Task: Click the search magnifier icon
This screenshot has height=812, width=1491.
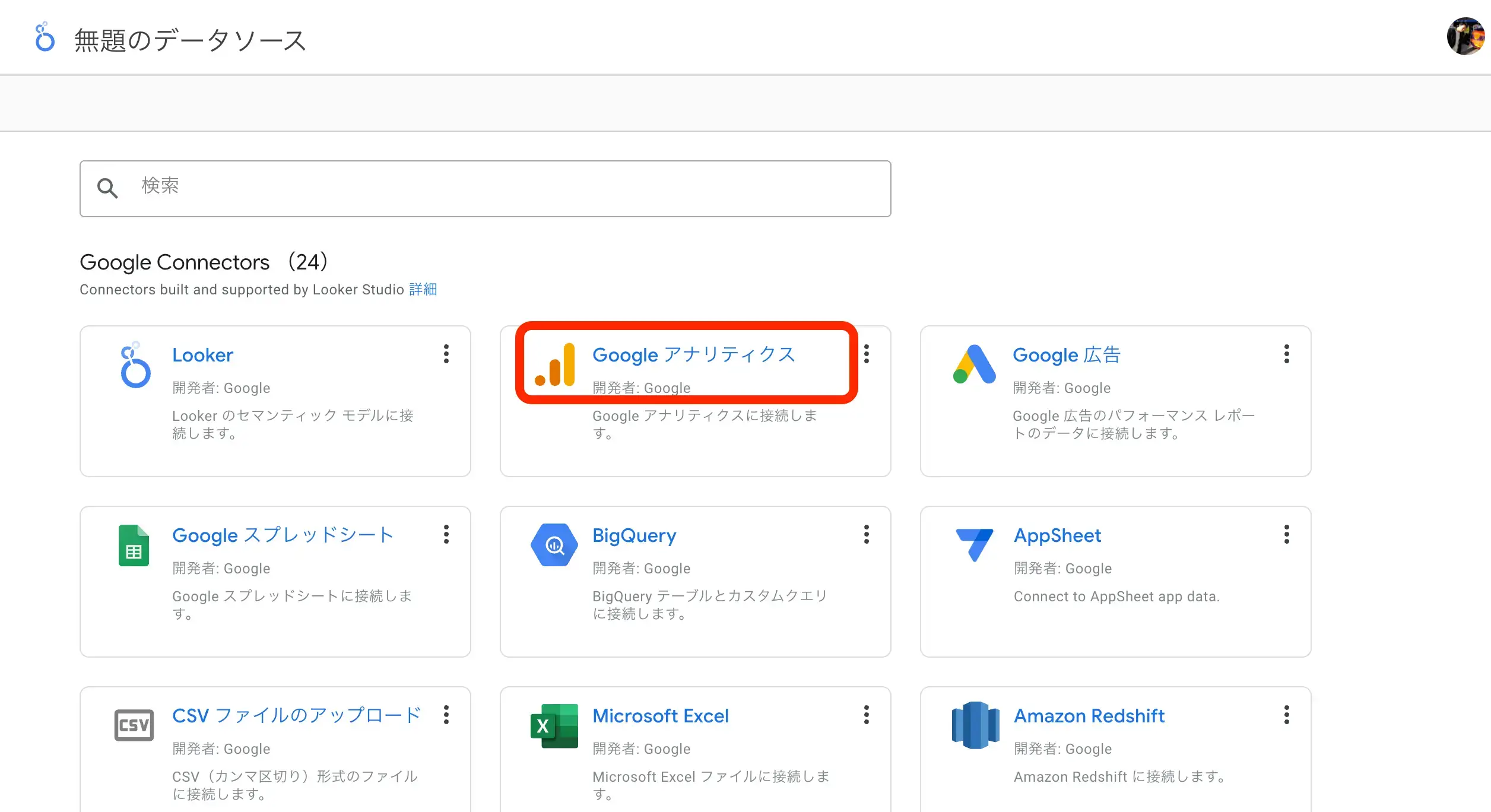Action: pyautogui.click(x=107, y=188)
